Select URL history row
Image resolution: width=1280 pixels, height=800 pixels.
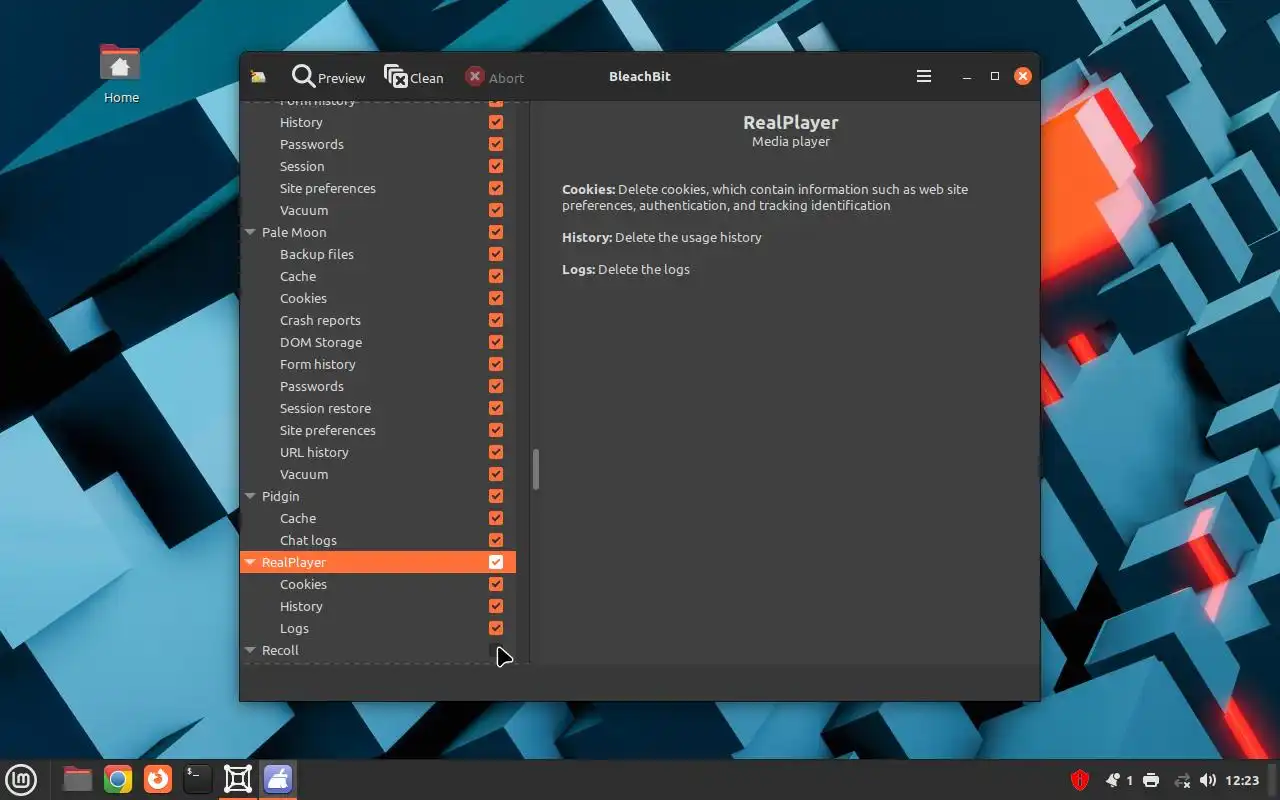click(x=314, y=452)
